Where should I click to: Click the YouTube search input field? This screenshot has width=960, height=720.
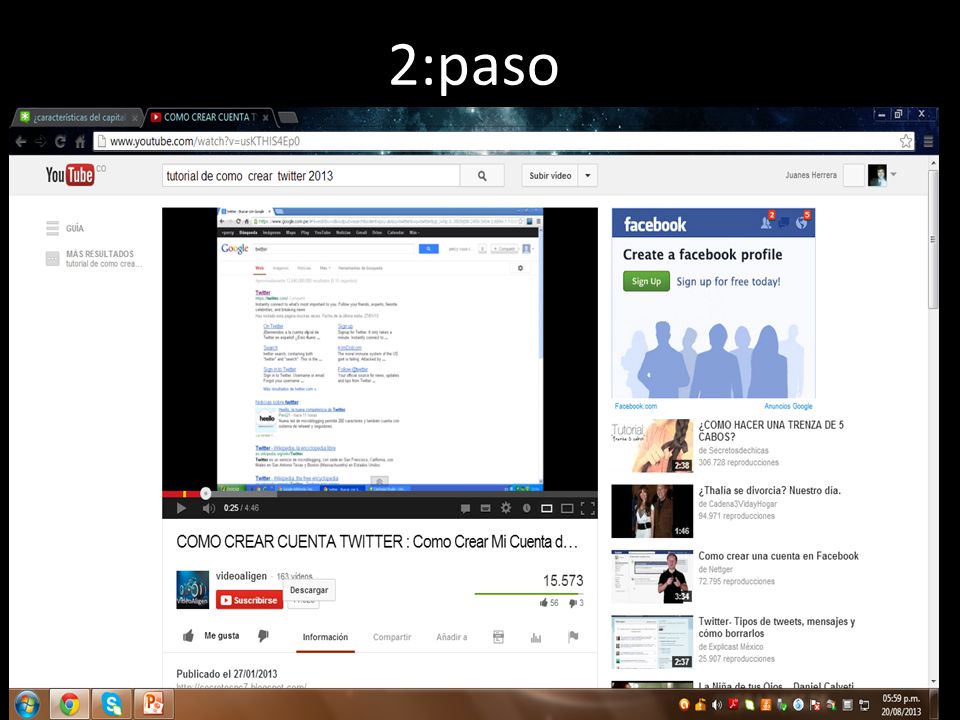point(311,176)
